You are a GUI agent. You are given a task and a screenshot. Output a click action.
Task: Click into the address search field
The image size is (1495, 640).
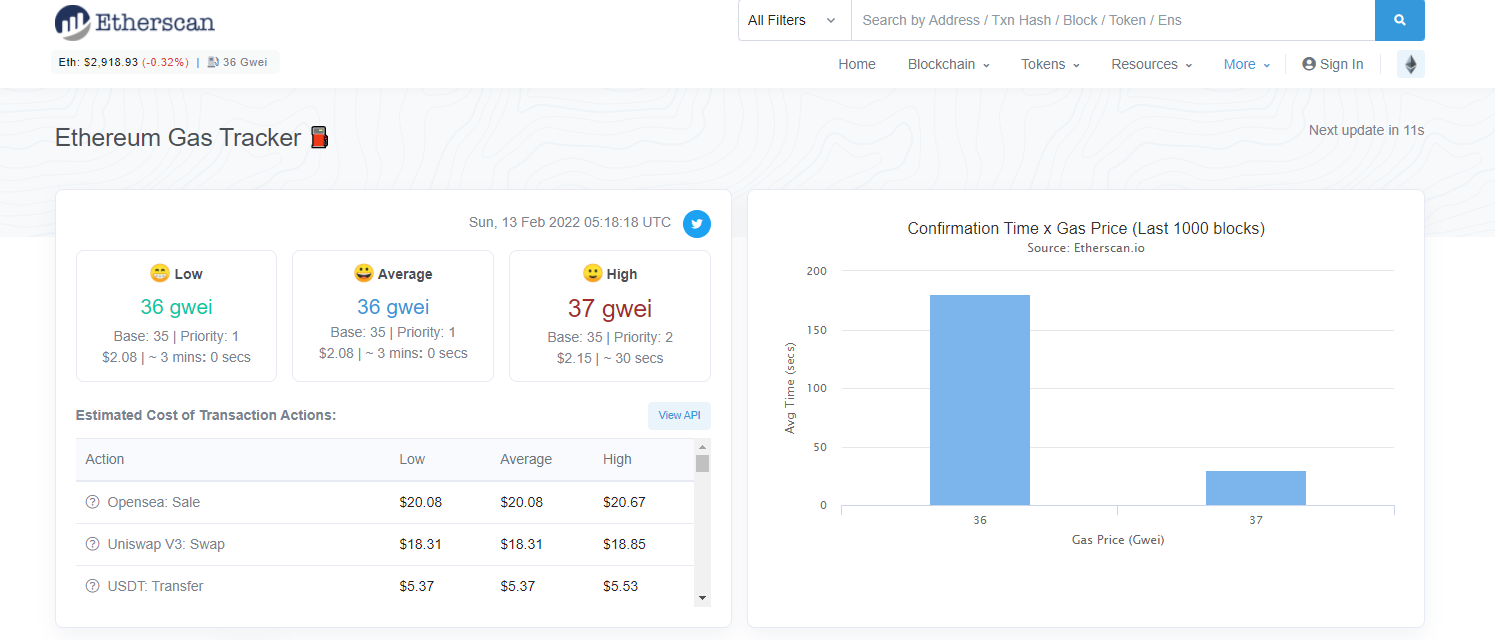coord(1113,20)
